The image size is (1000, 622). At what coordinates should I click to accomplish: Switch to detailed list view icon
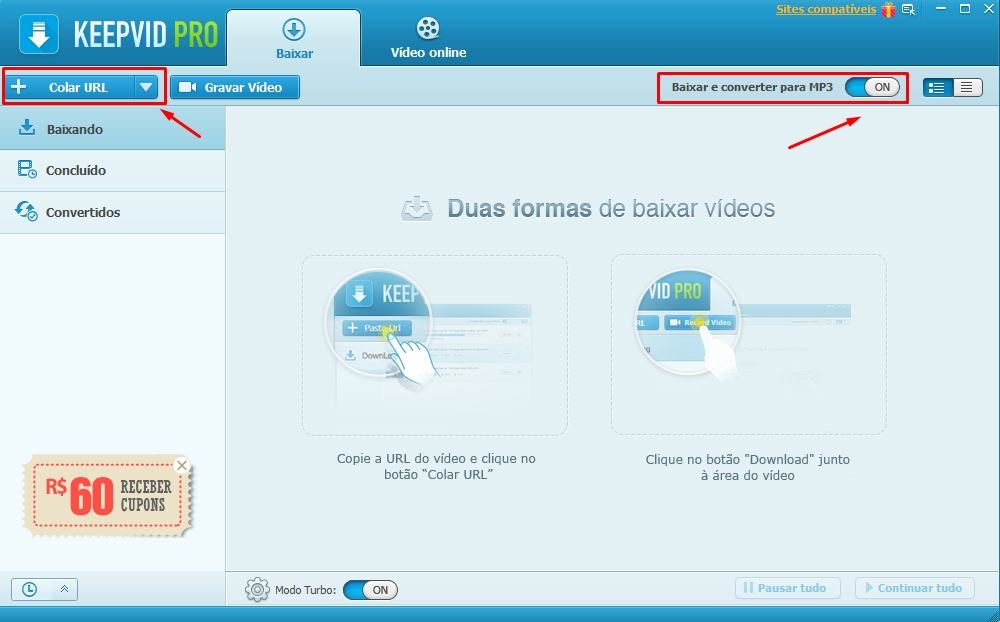point(938,87)
